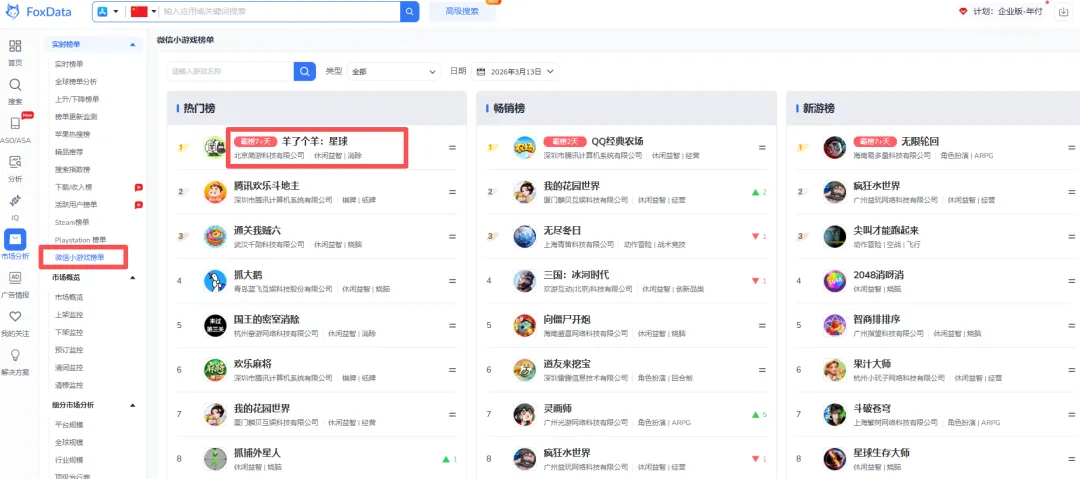This screenshot has width=1080, height=479.
Task: Open 解决方案 lightbulb icon in sidebar
Action: (14, 361)
